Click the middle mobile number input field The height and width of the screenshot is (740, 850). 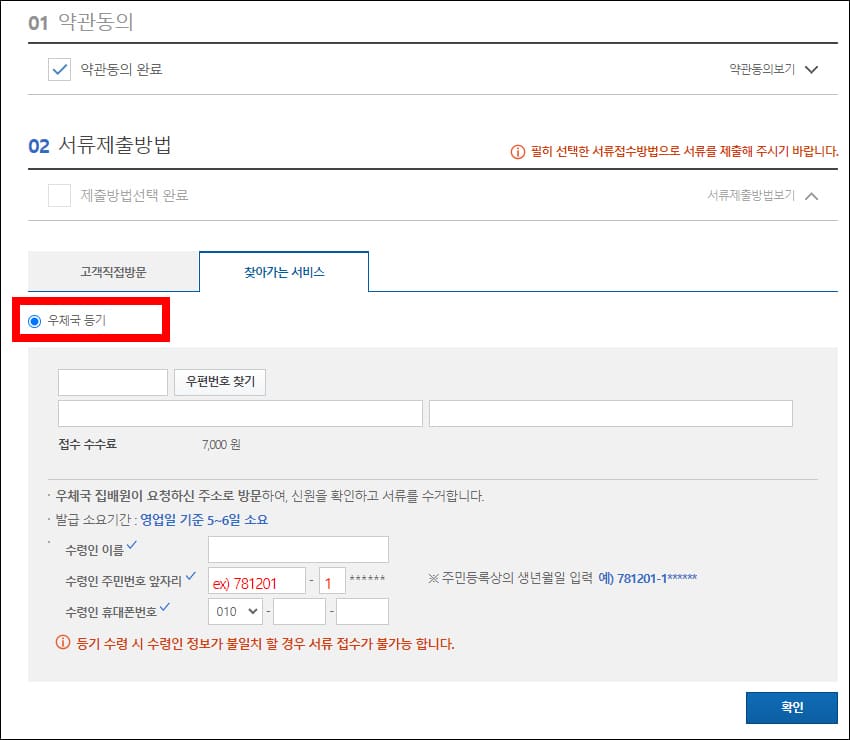point(300,611)
